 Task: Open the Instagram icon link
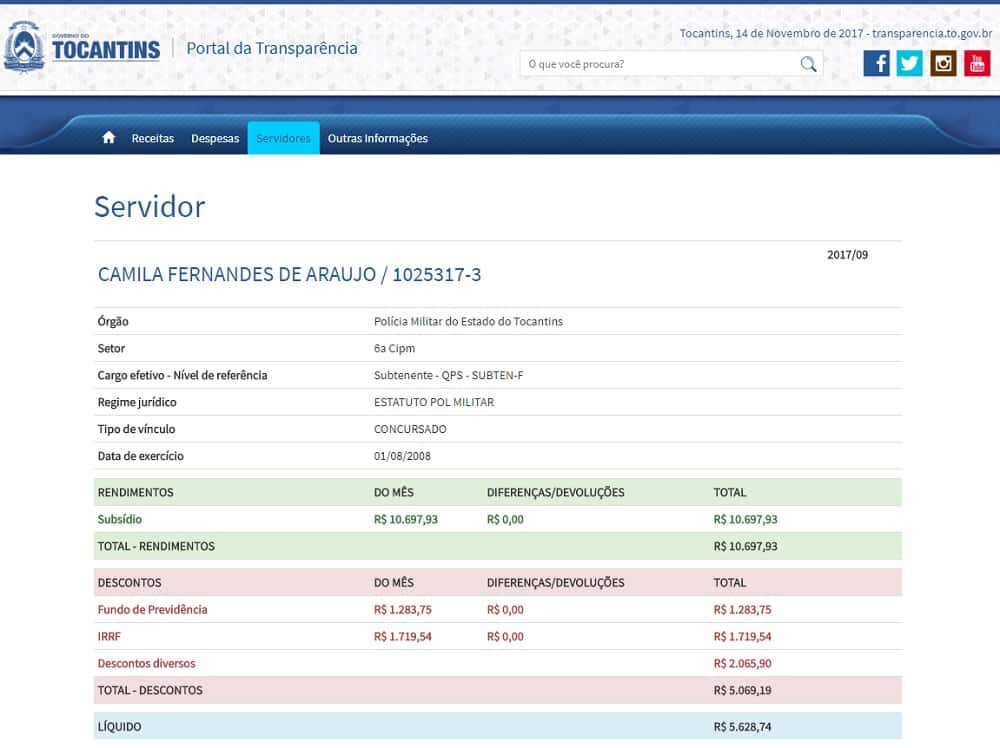943,64
